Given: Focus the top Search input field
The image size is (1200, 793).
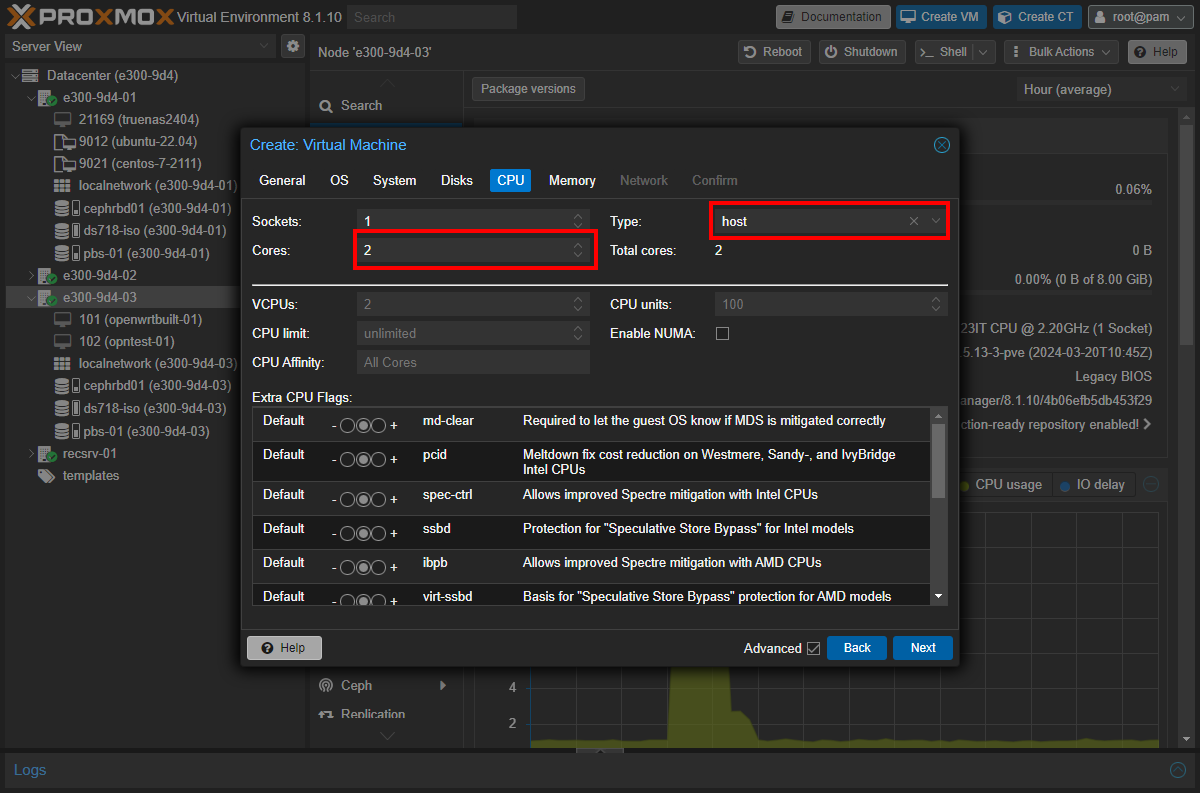Looking at the screenshot, I should pos(433,17).
